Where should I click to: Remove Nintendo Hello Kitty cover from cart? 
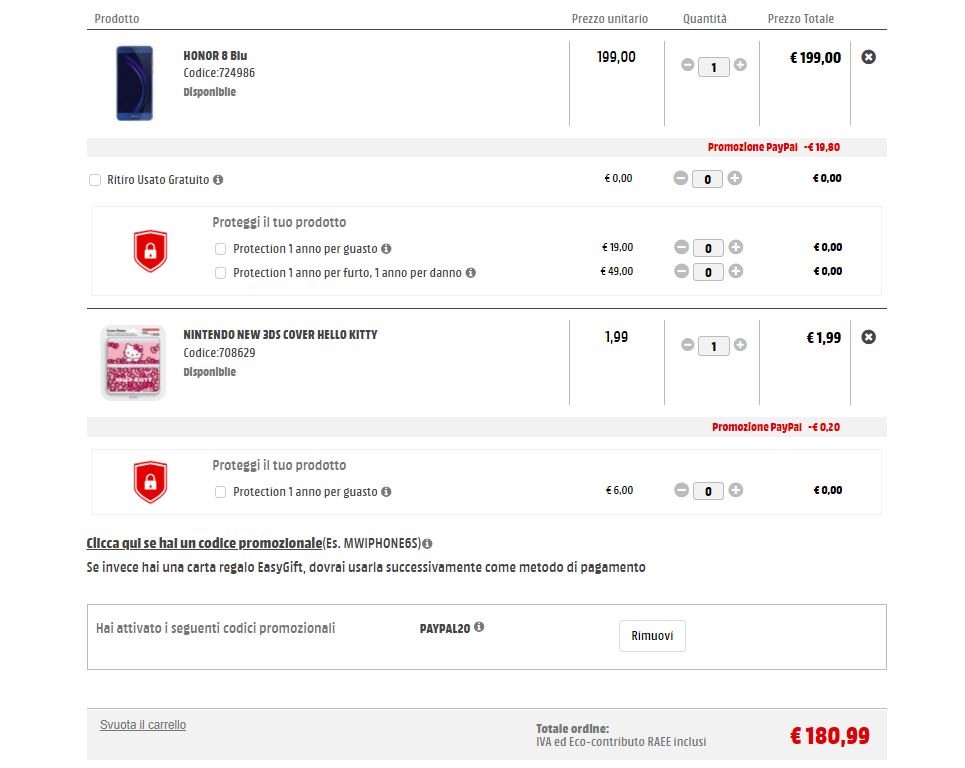(x=868, y=337)
